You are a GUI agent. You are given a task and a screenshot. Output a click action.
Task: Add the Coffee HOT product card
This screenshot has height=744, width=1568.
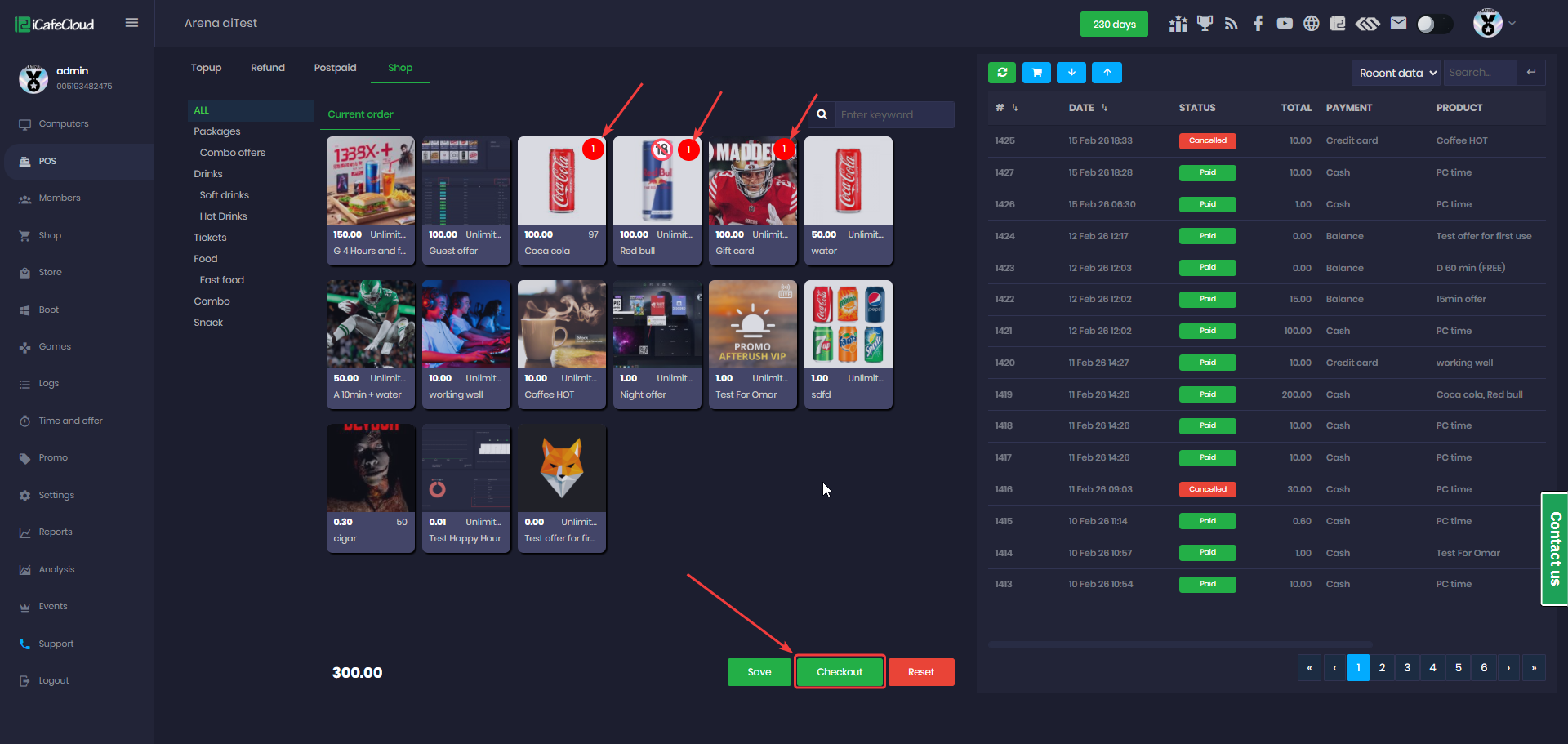[x=562, y=345]
